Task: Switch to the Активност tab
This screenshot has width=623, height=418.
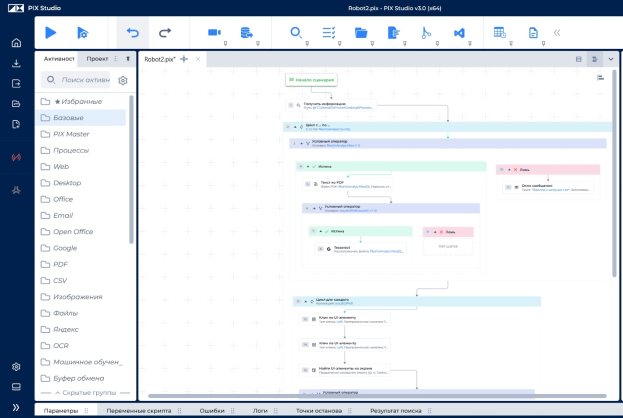Action: pyautogui.click(x=59, y=58)
